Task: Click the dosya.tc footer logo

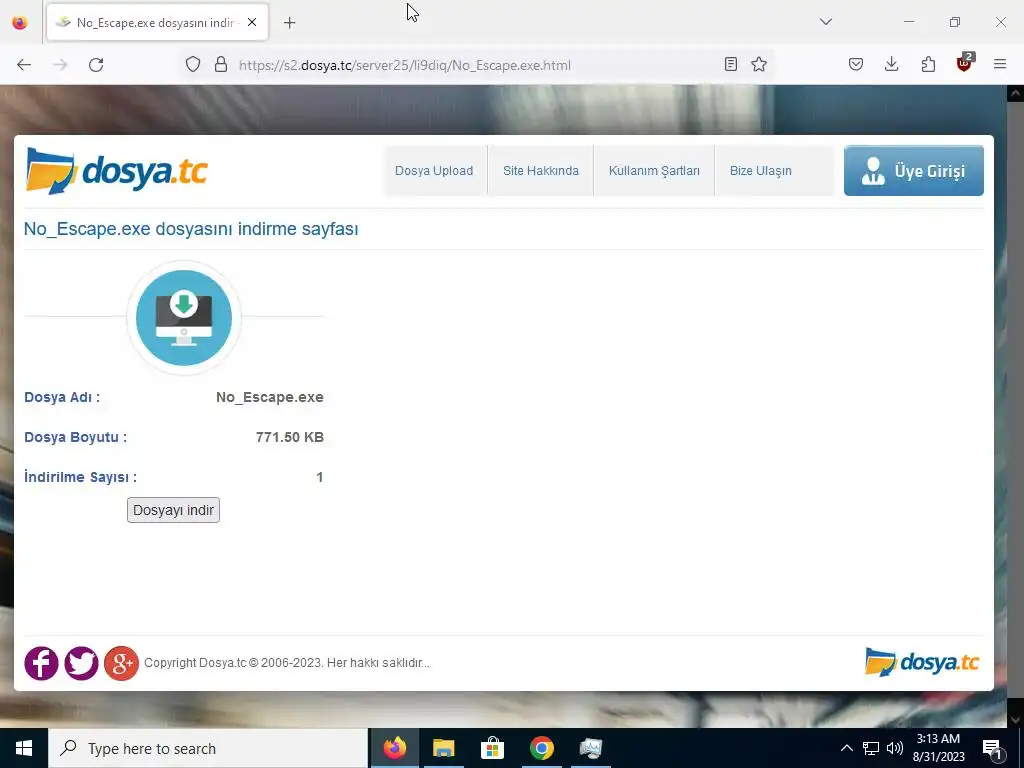Action: 922,662
